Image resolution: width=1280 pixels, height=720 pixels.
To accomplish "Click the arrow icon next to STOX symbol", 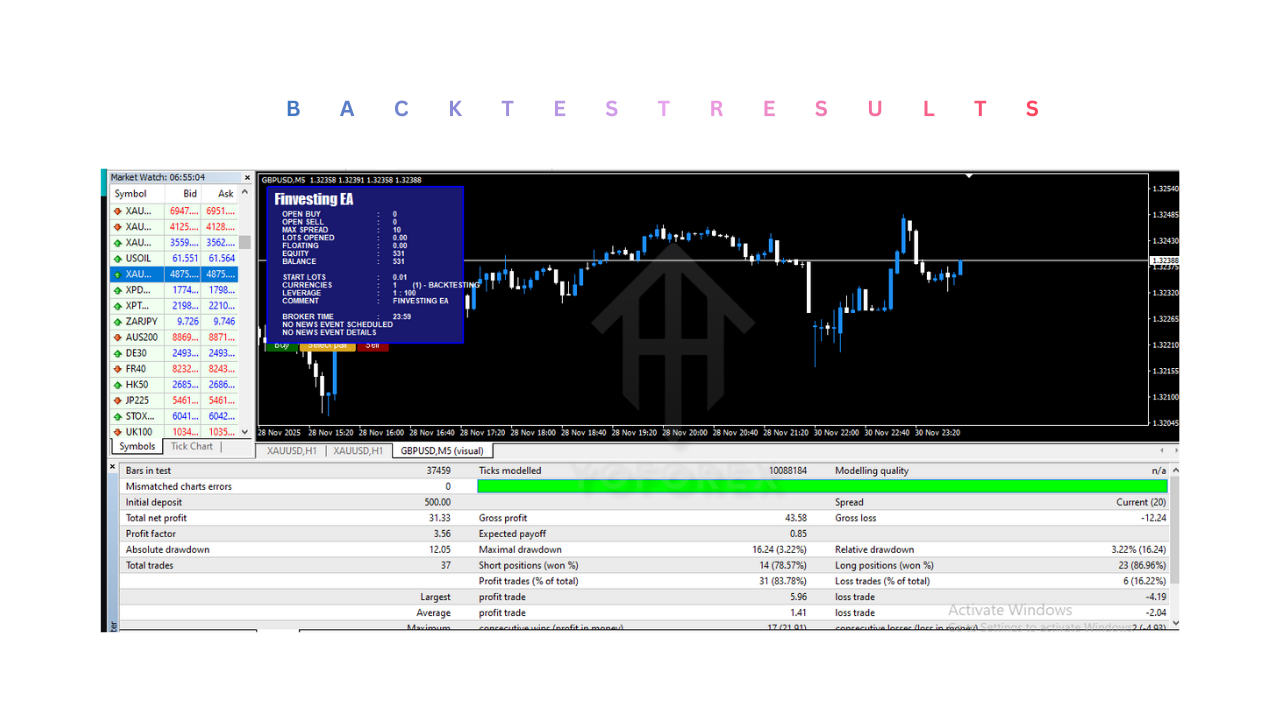I will (x=118, y=416).
